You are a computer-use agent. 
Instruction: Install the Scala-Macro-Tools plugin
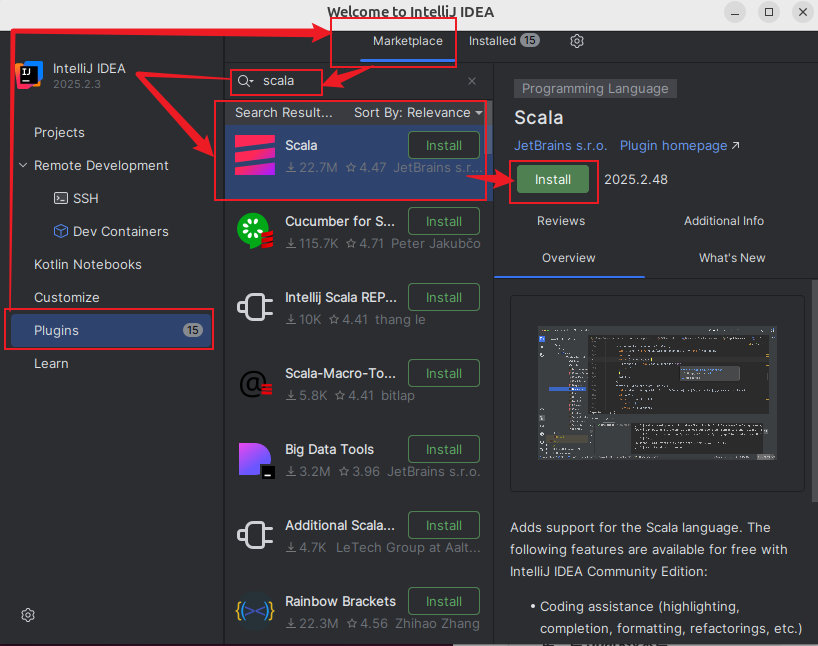[x=443, y=374]
